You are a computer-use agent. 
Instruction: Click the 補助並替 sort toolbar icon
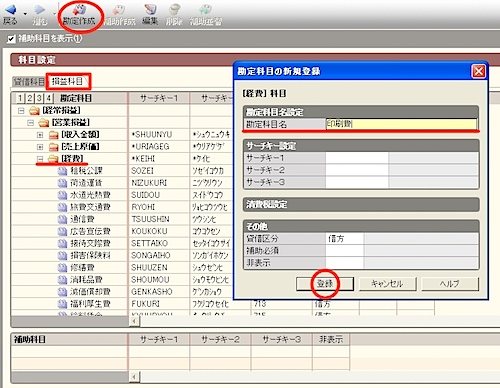(205, 9)
